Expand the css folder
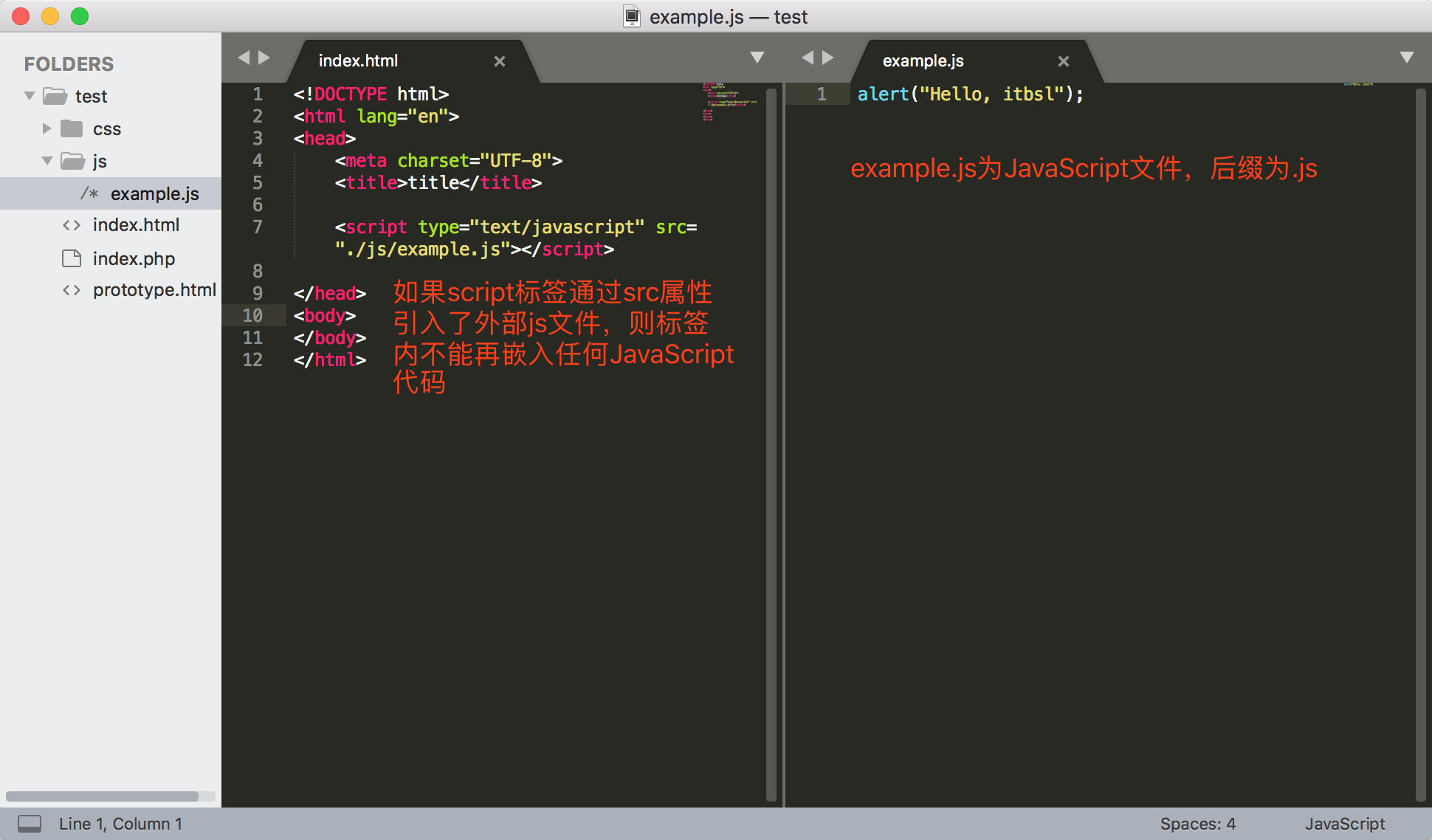 [x=47, y=128]
